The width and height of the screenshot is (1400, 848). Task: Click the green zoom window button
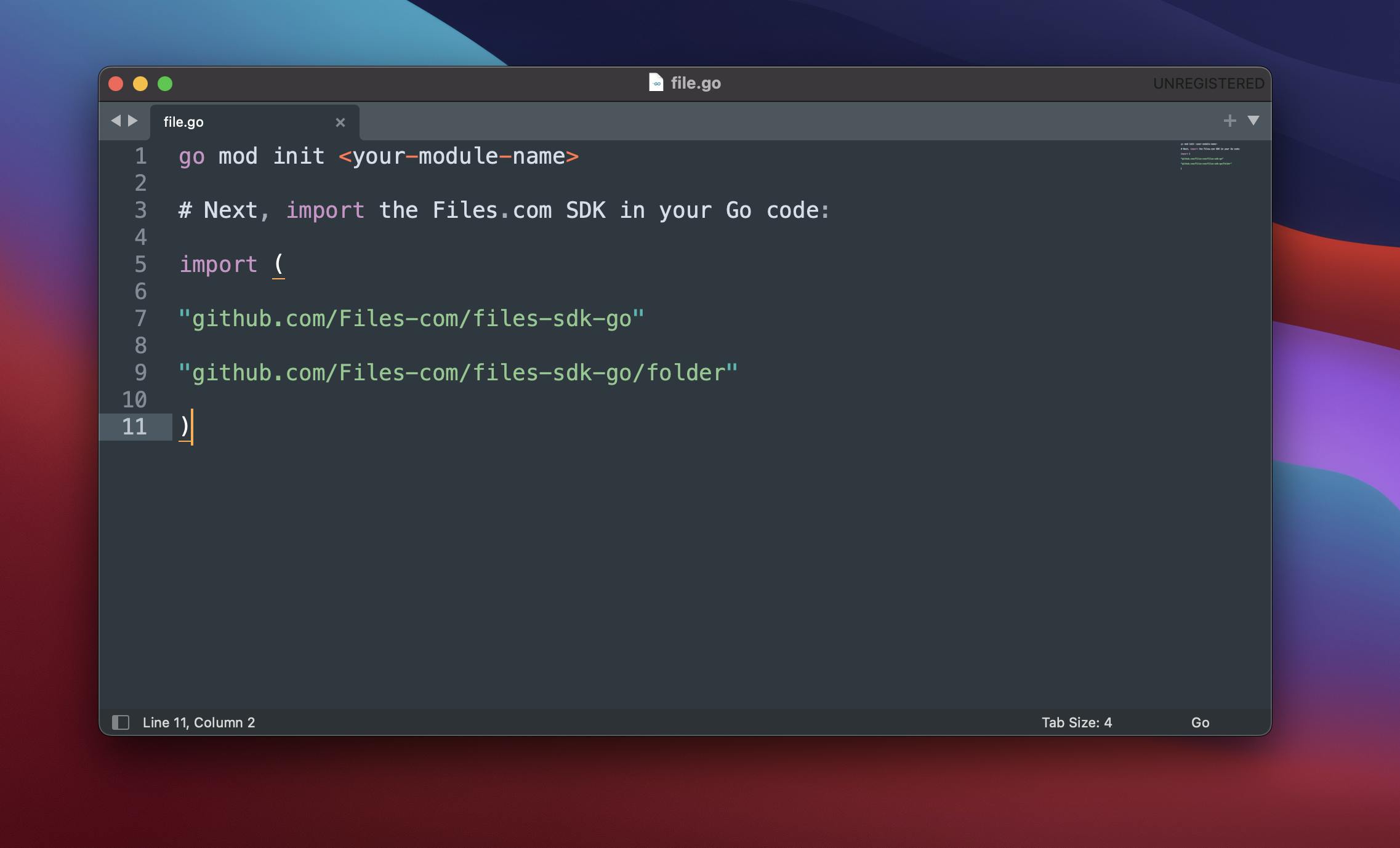165,84
